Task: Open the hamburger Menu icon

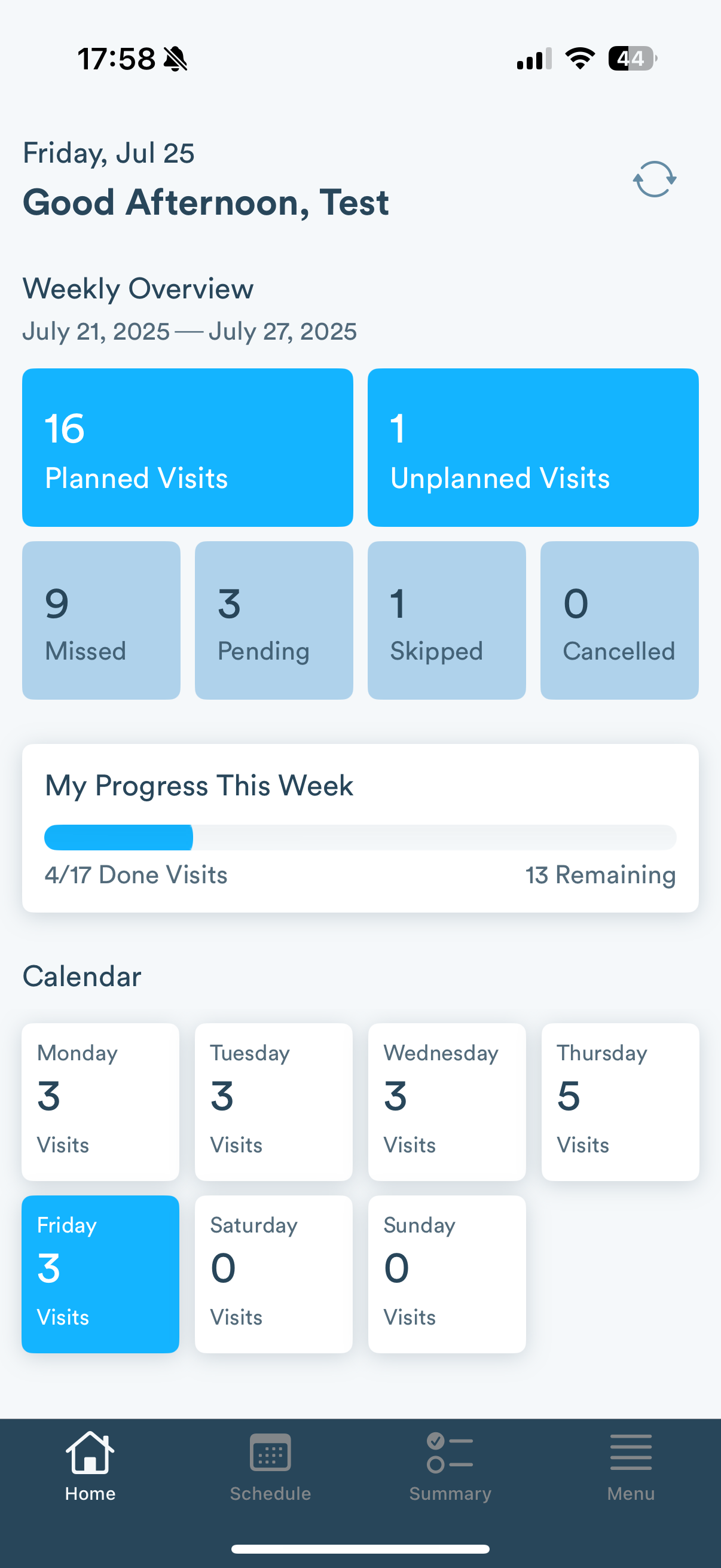Action: point(630,1453)
